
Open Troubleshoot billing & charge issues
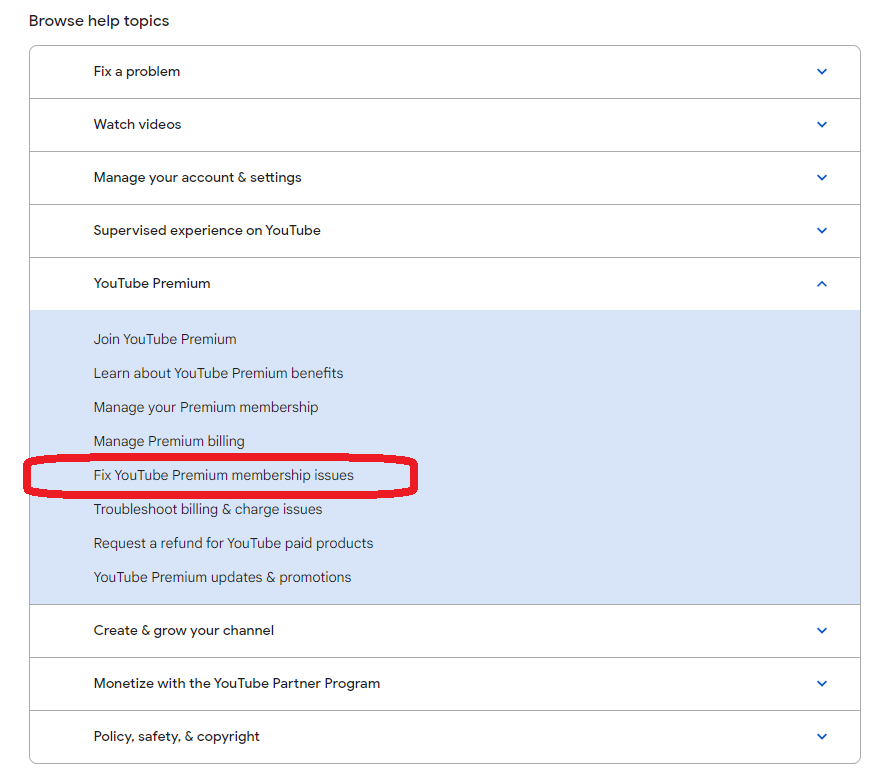click(208, 510)
